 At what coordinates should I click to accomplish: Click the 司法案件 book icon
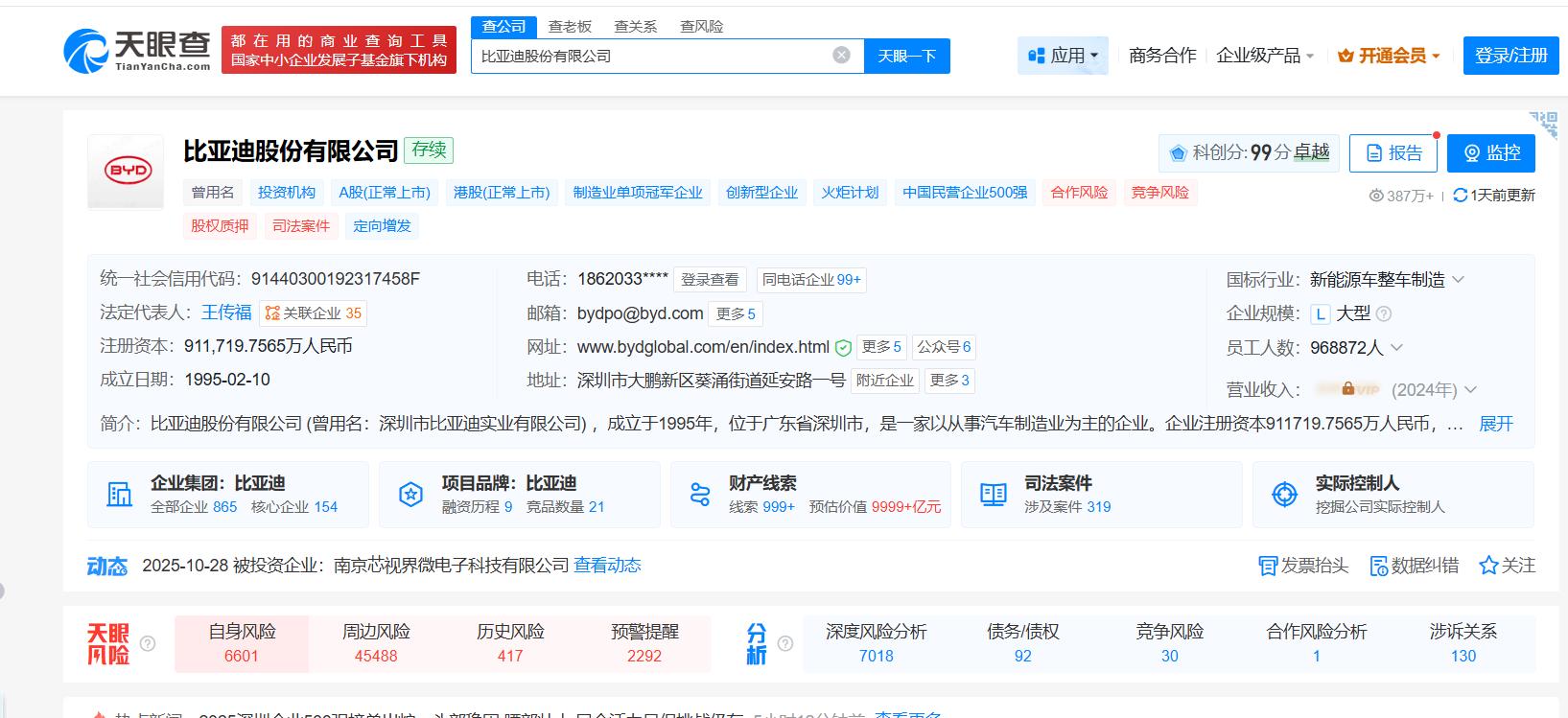click(x=993, y=495)
